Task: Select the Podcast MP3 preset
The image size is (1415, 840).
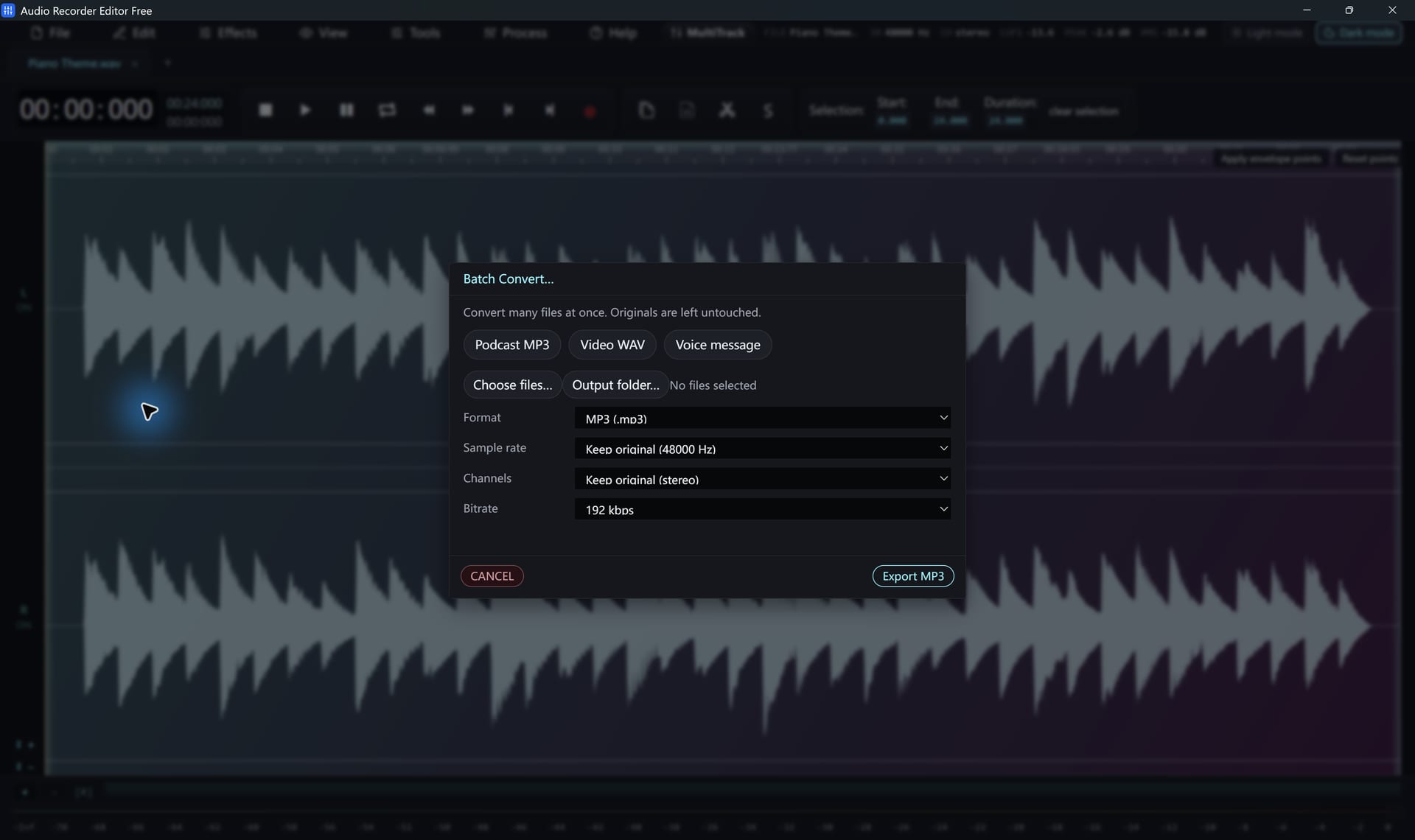Action: pos(512,345)
